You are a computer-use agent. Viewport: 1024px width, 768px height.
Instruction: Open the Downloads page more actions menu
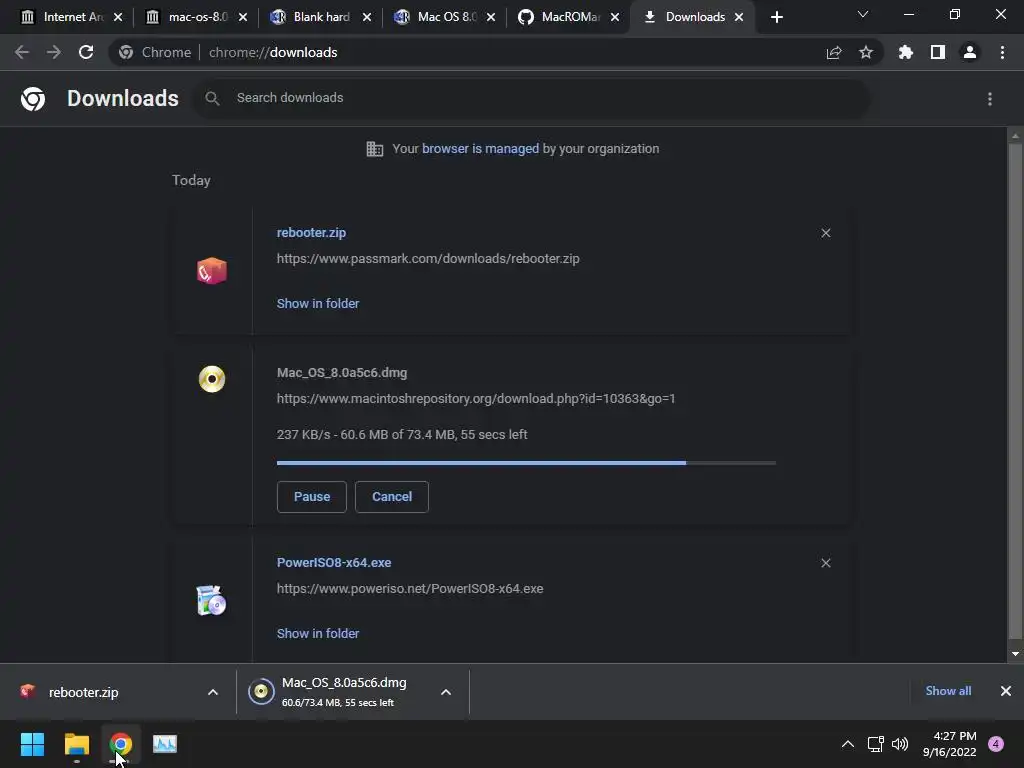pyautogui.click(x=990, y=99)
